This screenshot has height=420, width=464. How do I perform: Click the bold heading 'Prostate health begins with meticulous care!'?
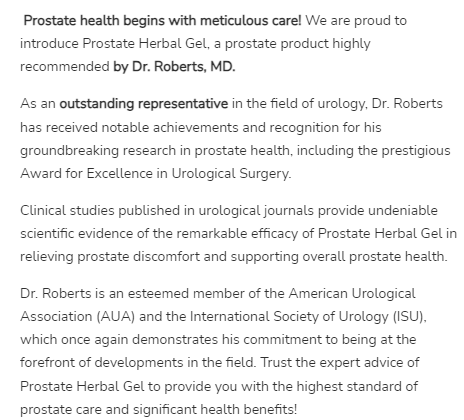(x=162, y=21)
